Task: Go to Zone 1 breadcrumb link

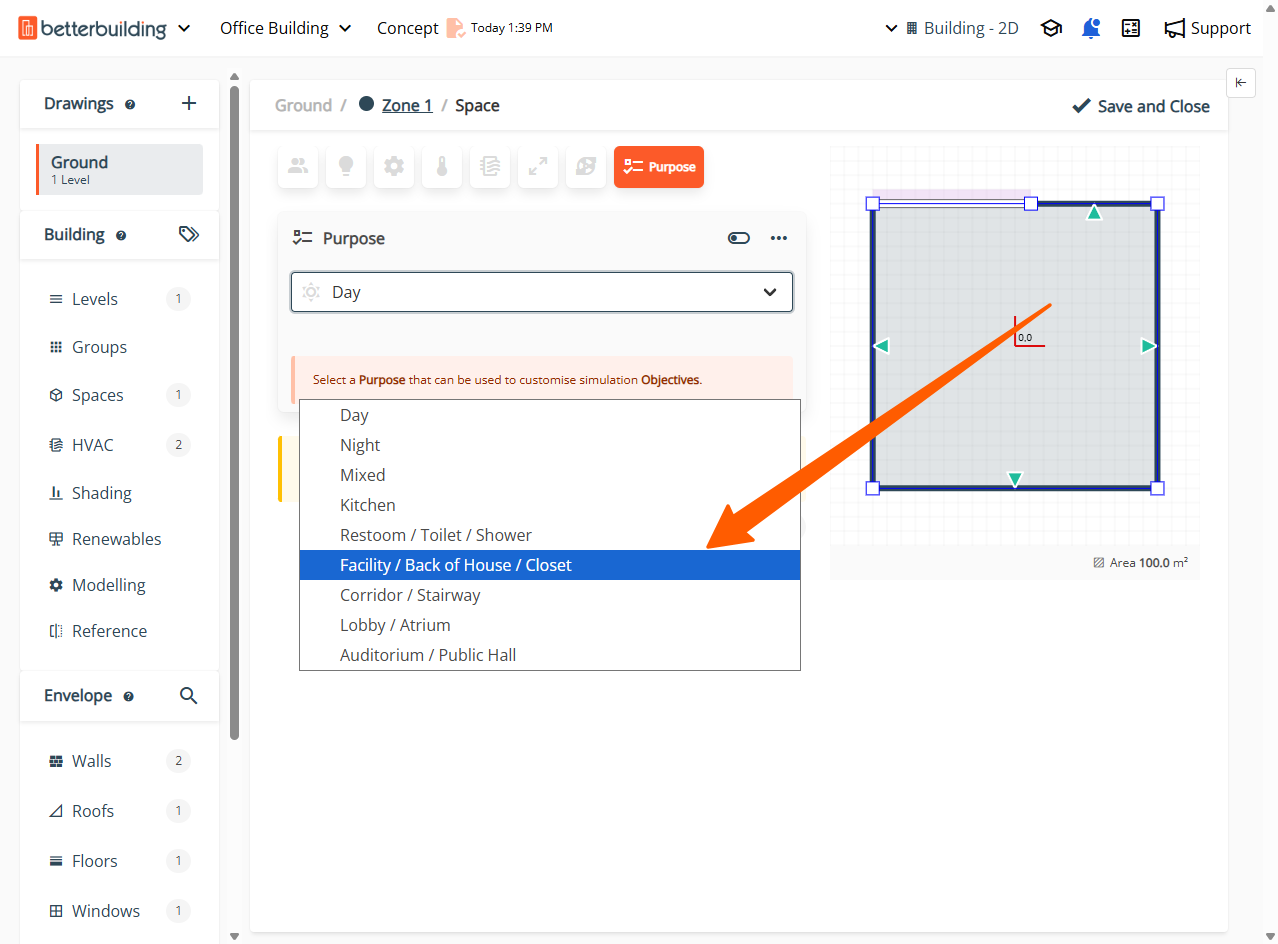Action: (x=407, y=105)
